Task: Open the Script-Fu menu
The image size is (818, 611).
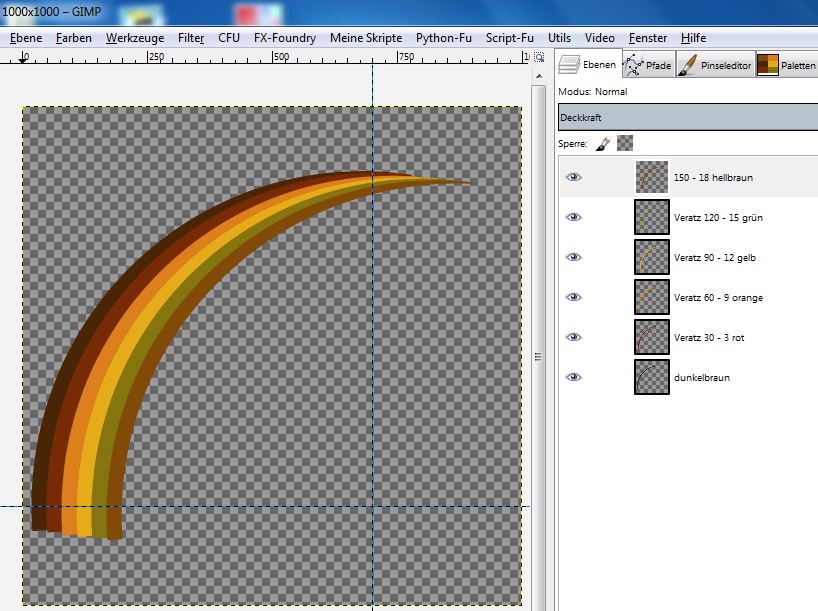Action: 509,38
